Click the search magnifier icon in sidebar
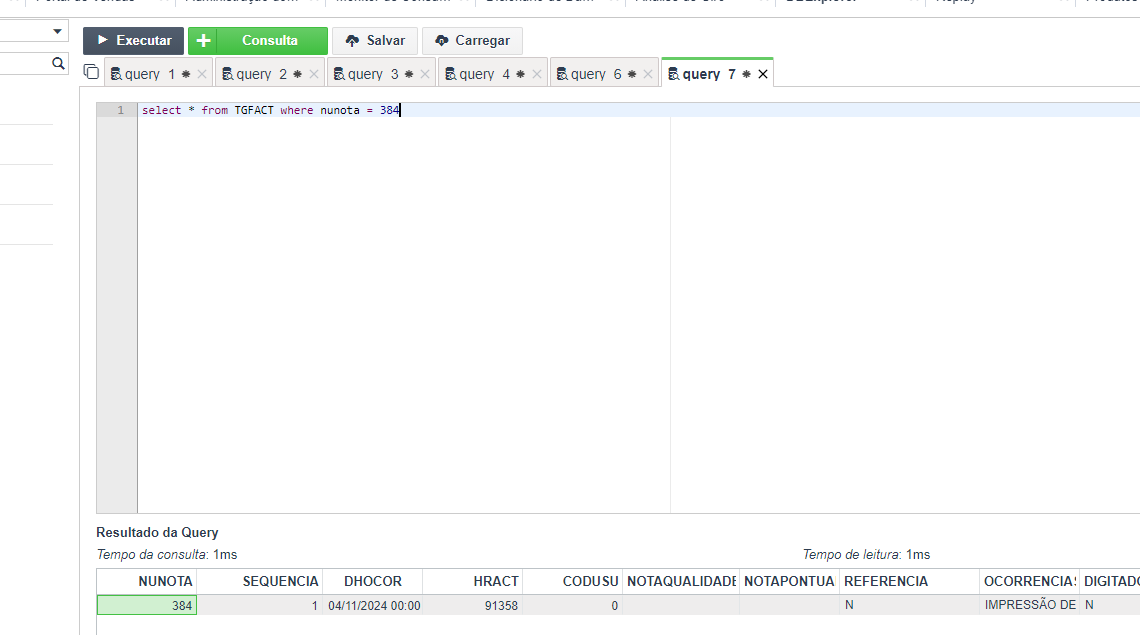This screenshot has height=635, width=1140. pyautogui.click(x=58, y=64)
